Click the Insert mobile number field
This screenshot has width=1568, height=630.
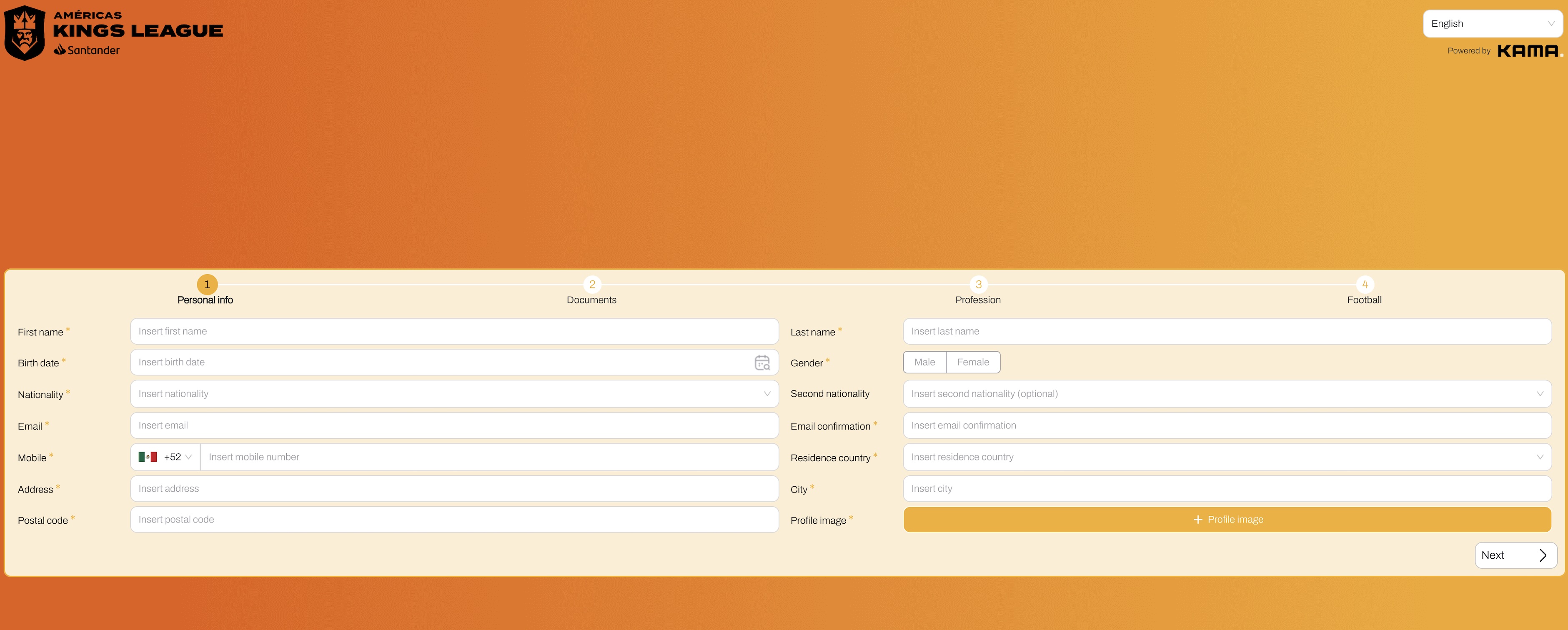[x=489, y=457]
